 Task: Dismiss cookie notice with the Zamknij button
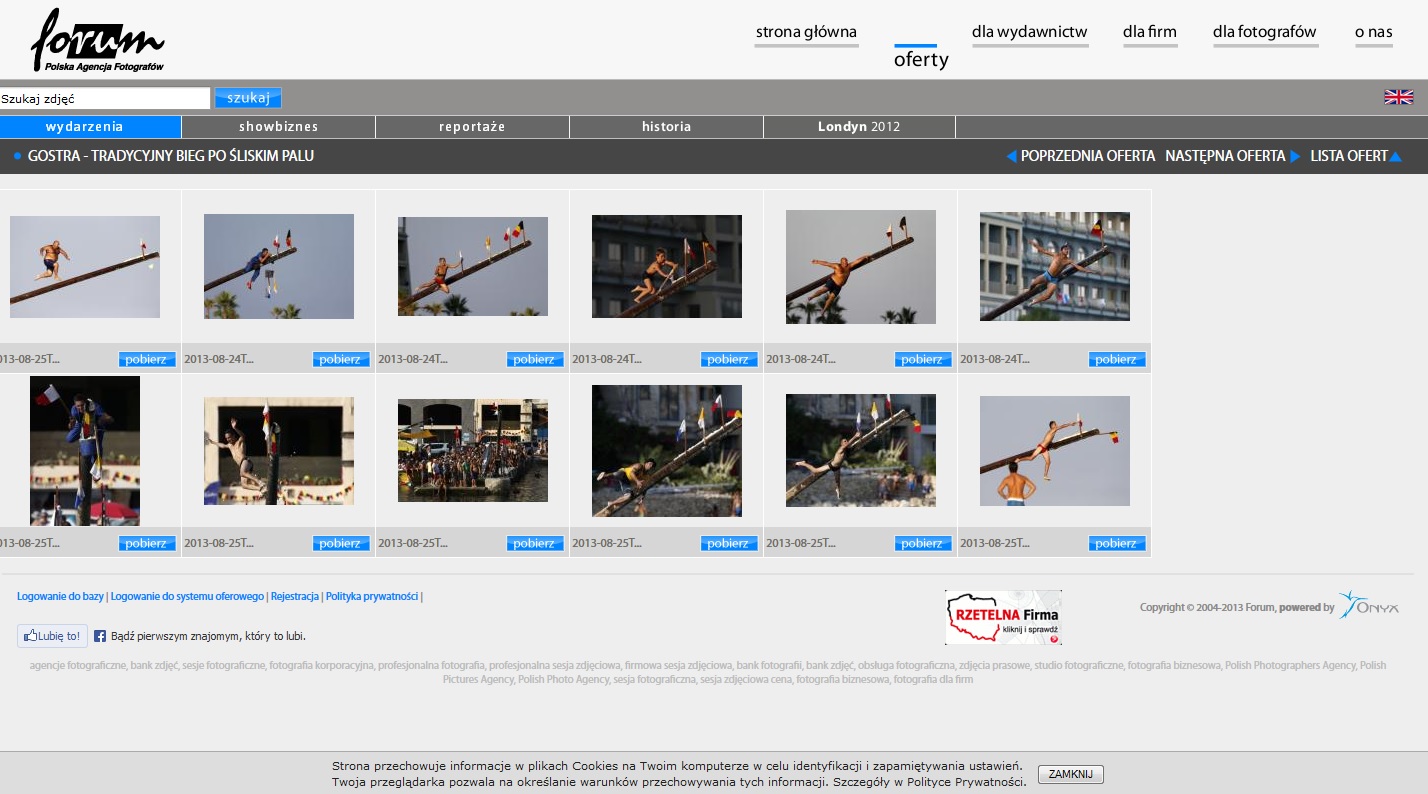coord(1070,775)
